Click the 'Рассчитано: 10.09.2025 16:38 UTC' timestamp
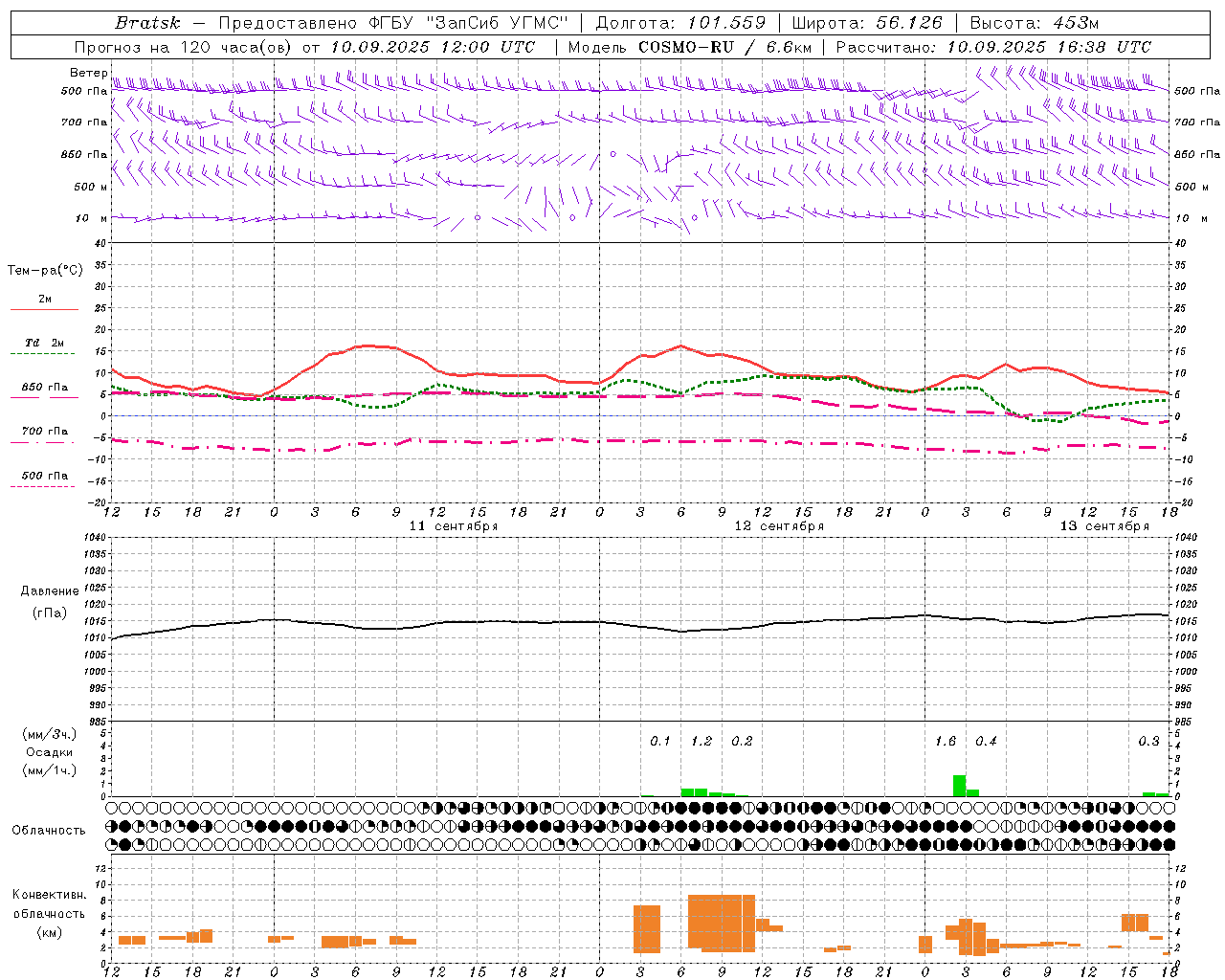The height and width of the screenshot is (980, 1225). pyautogui.click(x=993, y=47)
